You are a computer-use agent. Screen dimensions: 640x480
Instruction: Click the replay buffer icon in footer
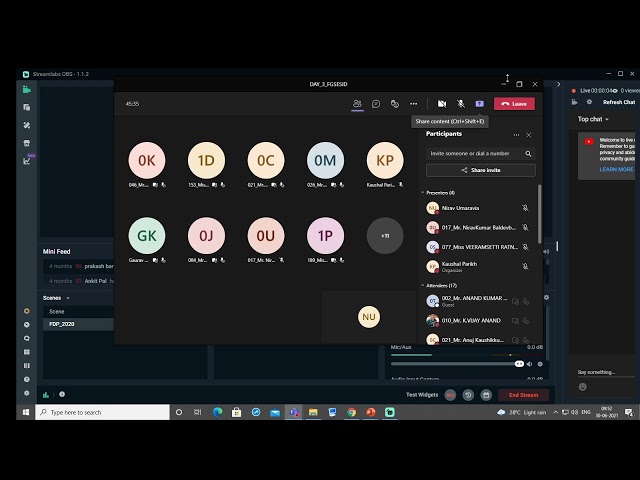[x=468, y=395]
